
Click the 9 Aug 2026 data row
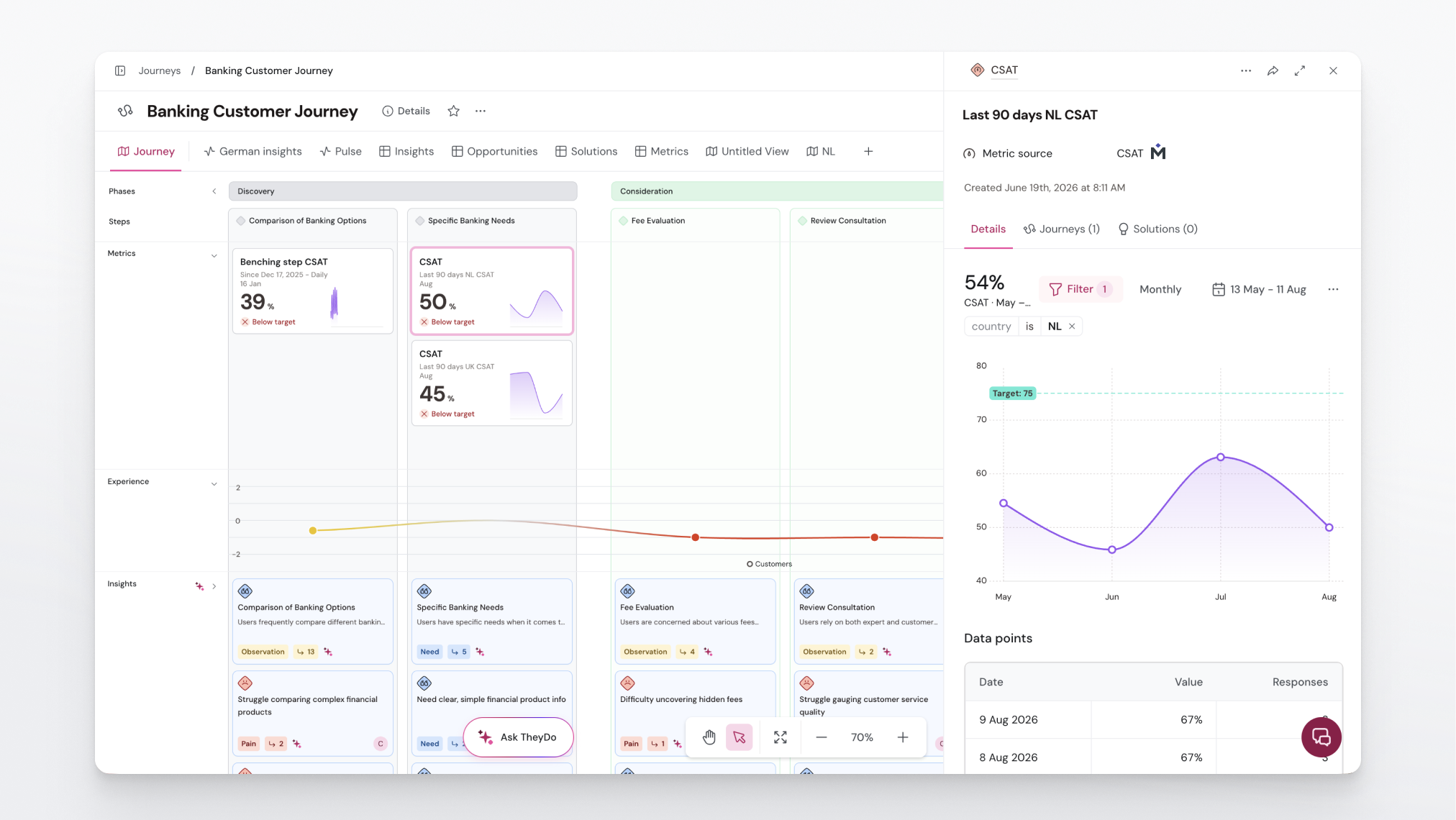click(1153, 720)
